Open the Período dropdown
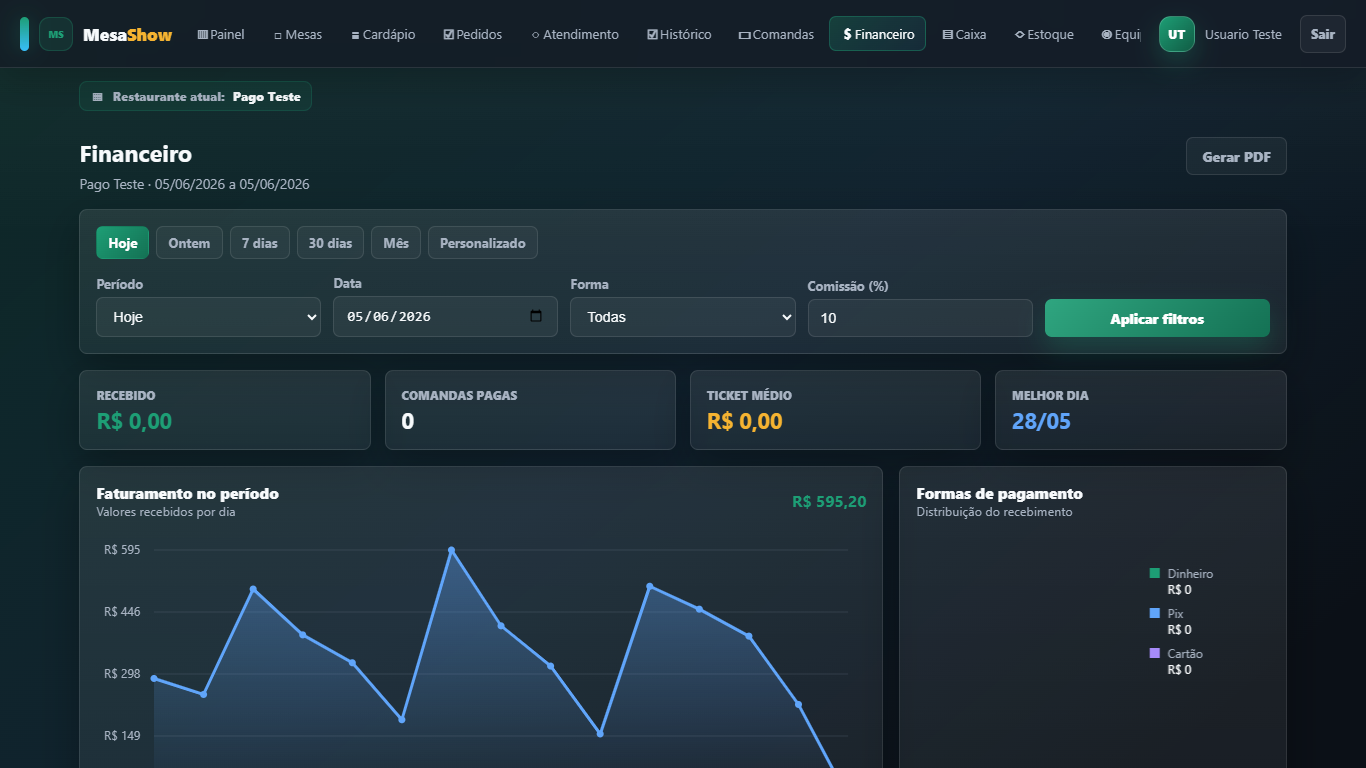This screenshot has height=768, width=1366. [208, 316]
